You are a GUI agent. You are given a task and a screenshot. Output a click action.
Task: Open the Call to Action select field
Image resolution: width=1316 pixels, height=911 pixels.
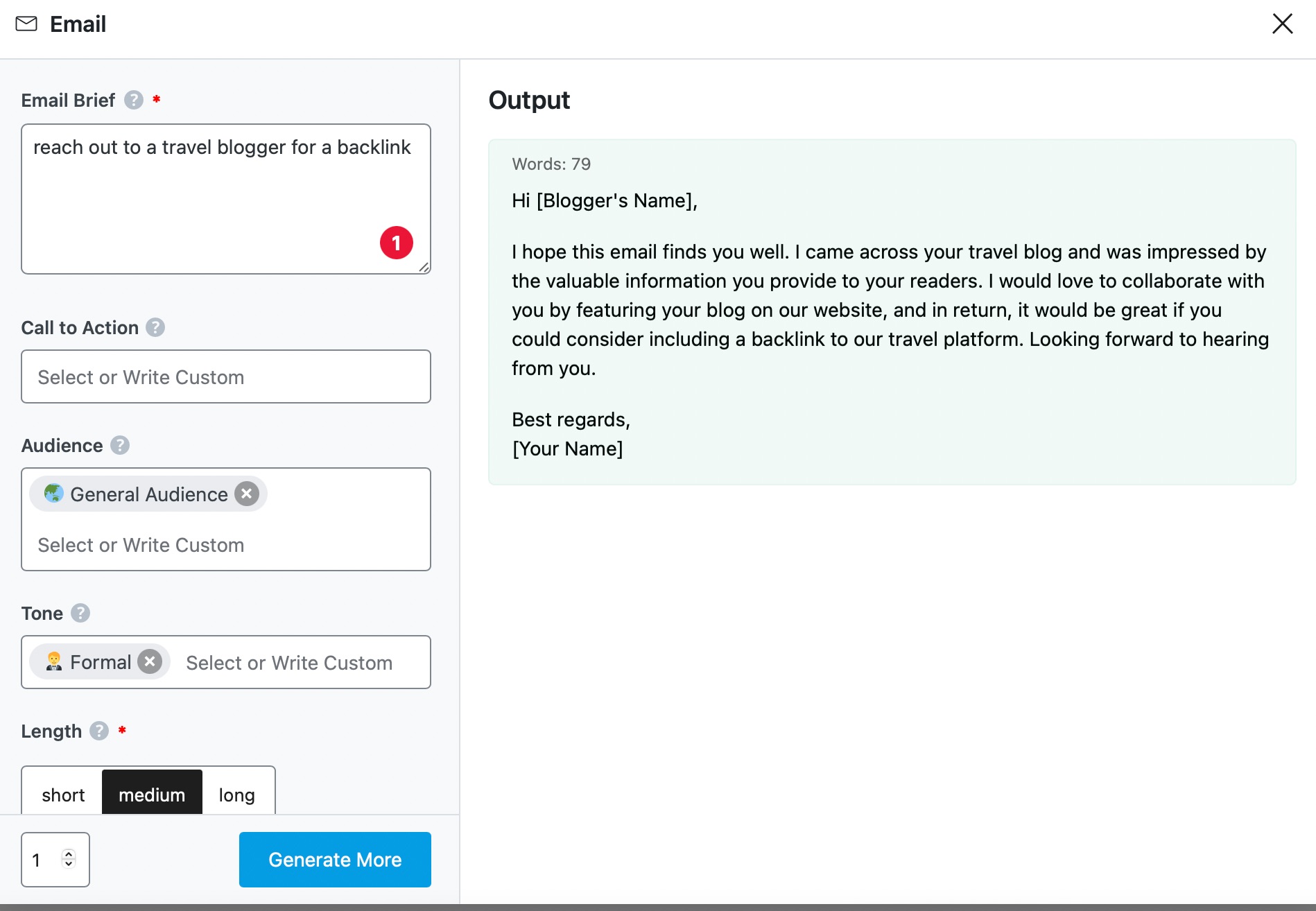coord(226,376)
